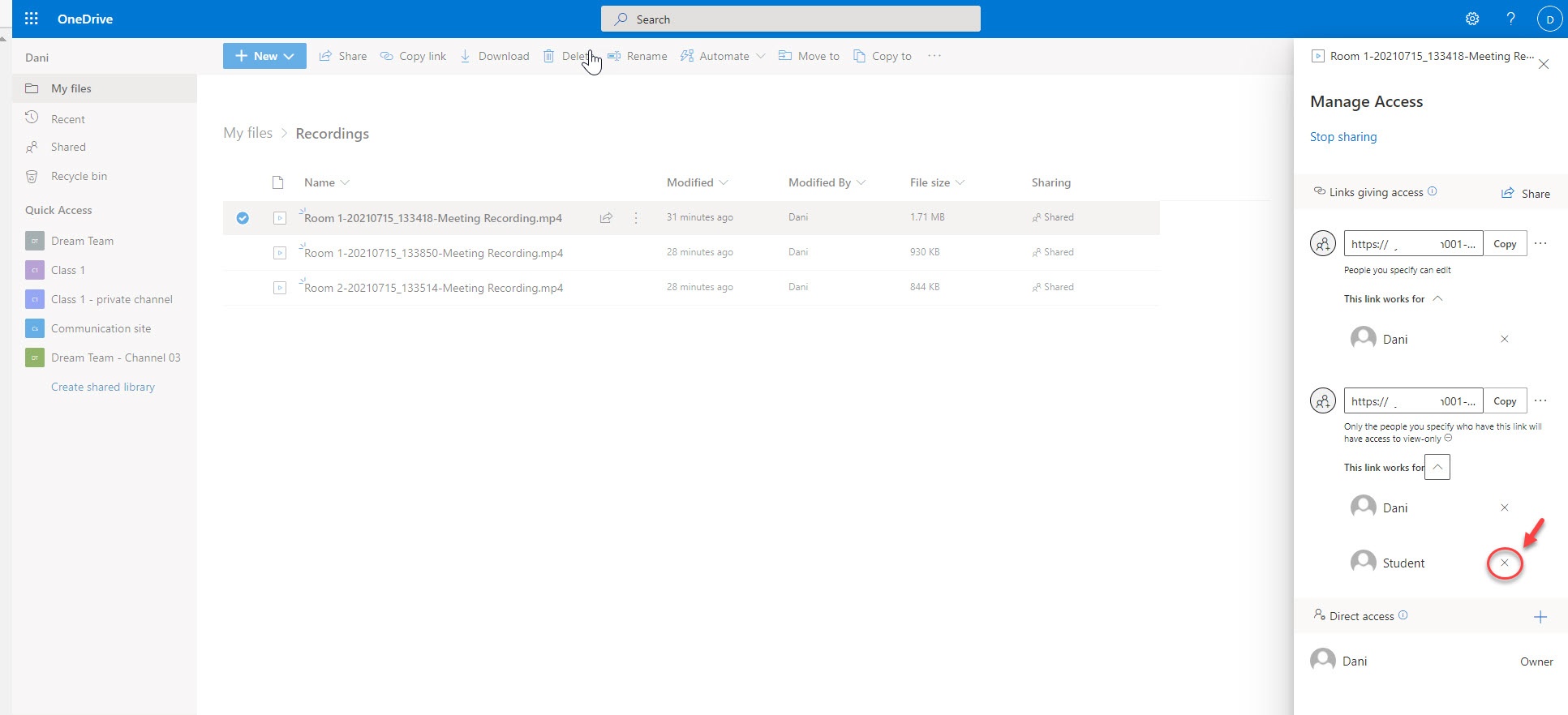Open the Automate dropdown
The width and height of the screenshot is (1568, 715).
pos(723,56)
